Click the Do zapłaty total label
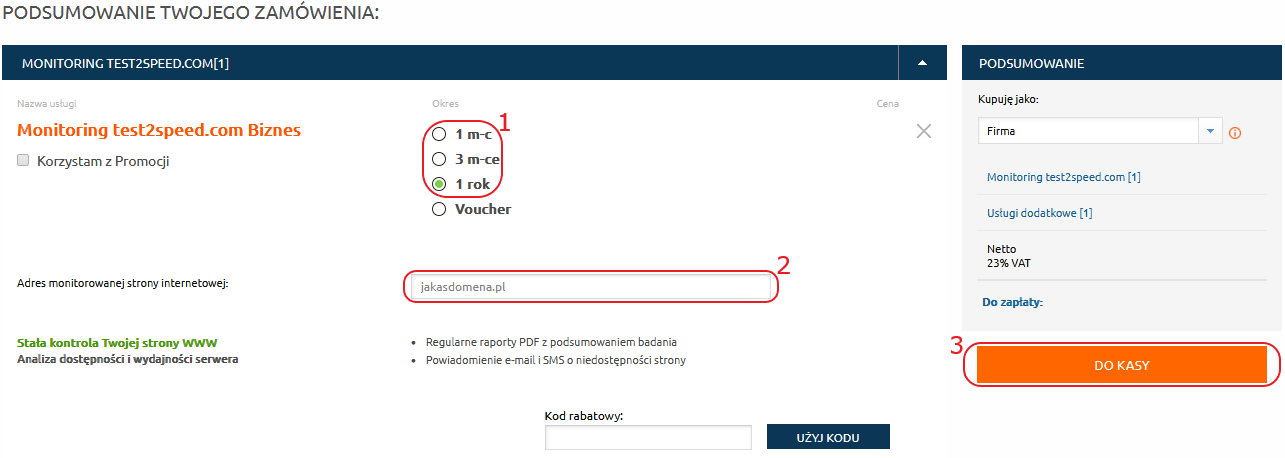 point(1012,301)
